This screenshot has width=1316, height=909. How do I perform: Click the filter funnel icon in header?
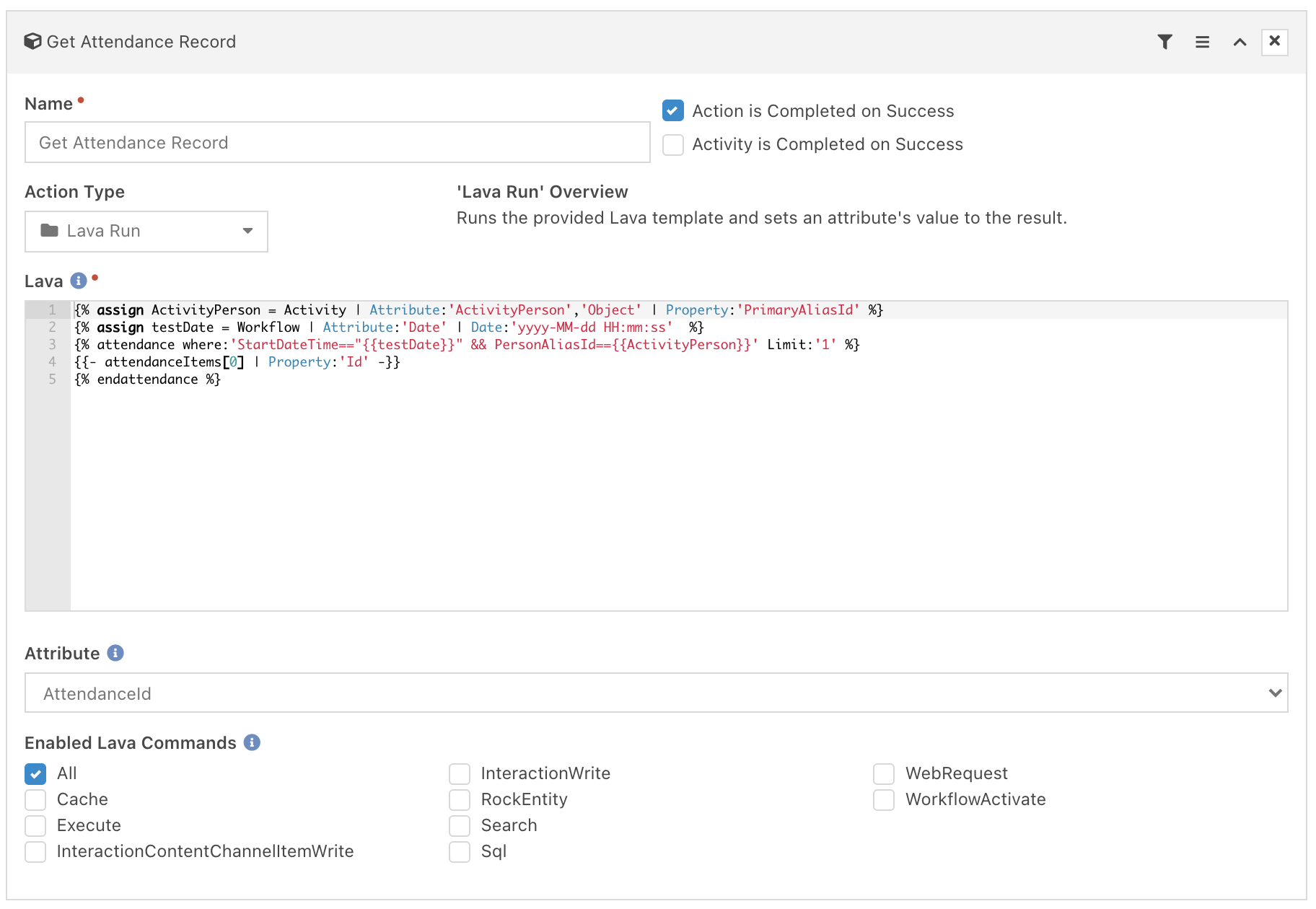(x=1164, y=42)
